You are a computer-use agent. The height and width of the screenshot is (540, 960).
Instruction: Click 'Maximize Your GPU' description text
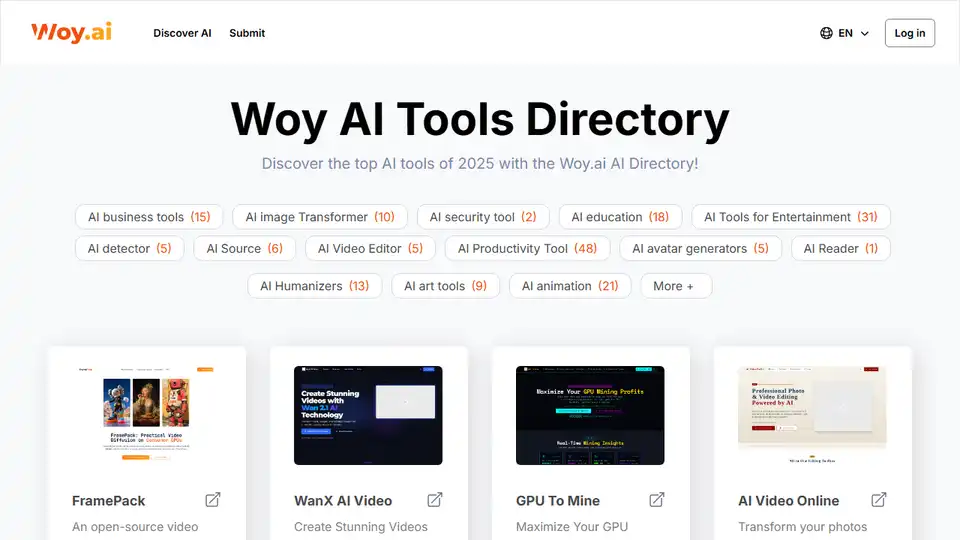click(572, 527)
